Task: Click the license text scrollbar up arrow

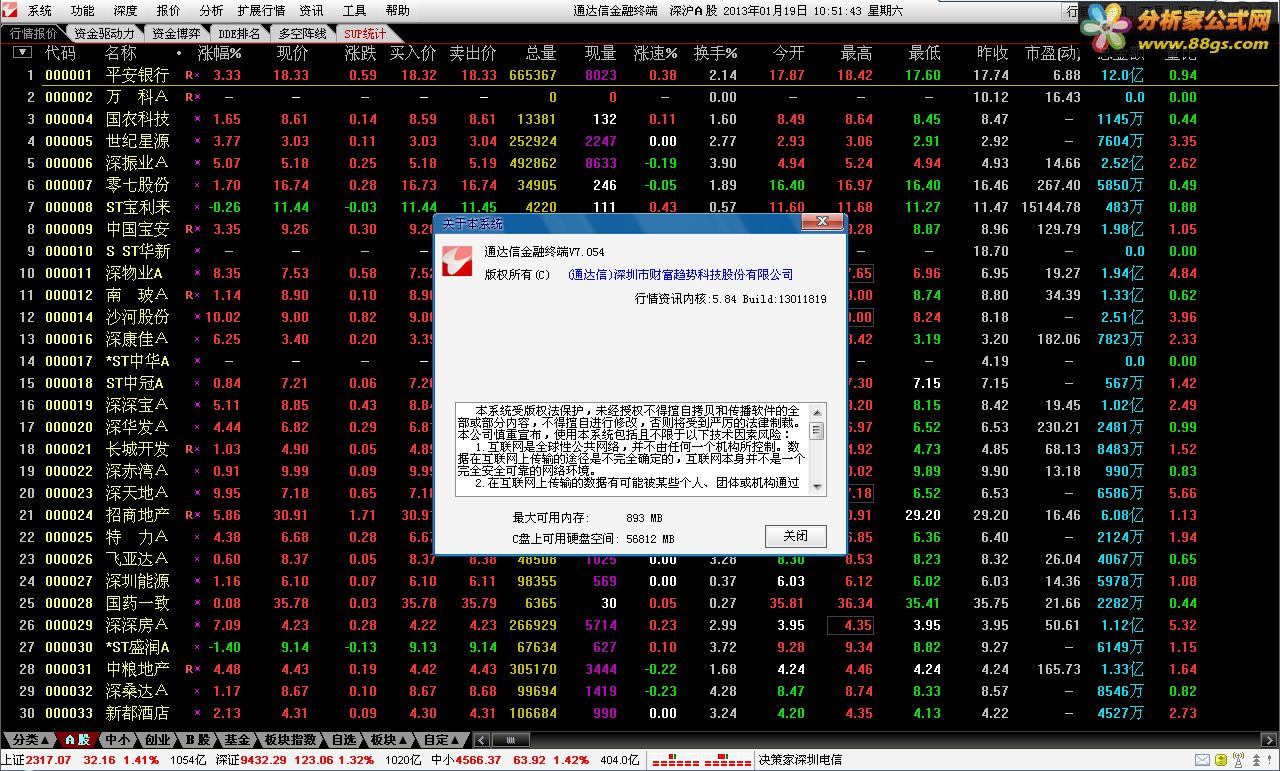Action: pos(816,411)
